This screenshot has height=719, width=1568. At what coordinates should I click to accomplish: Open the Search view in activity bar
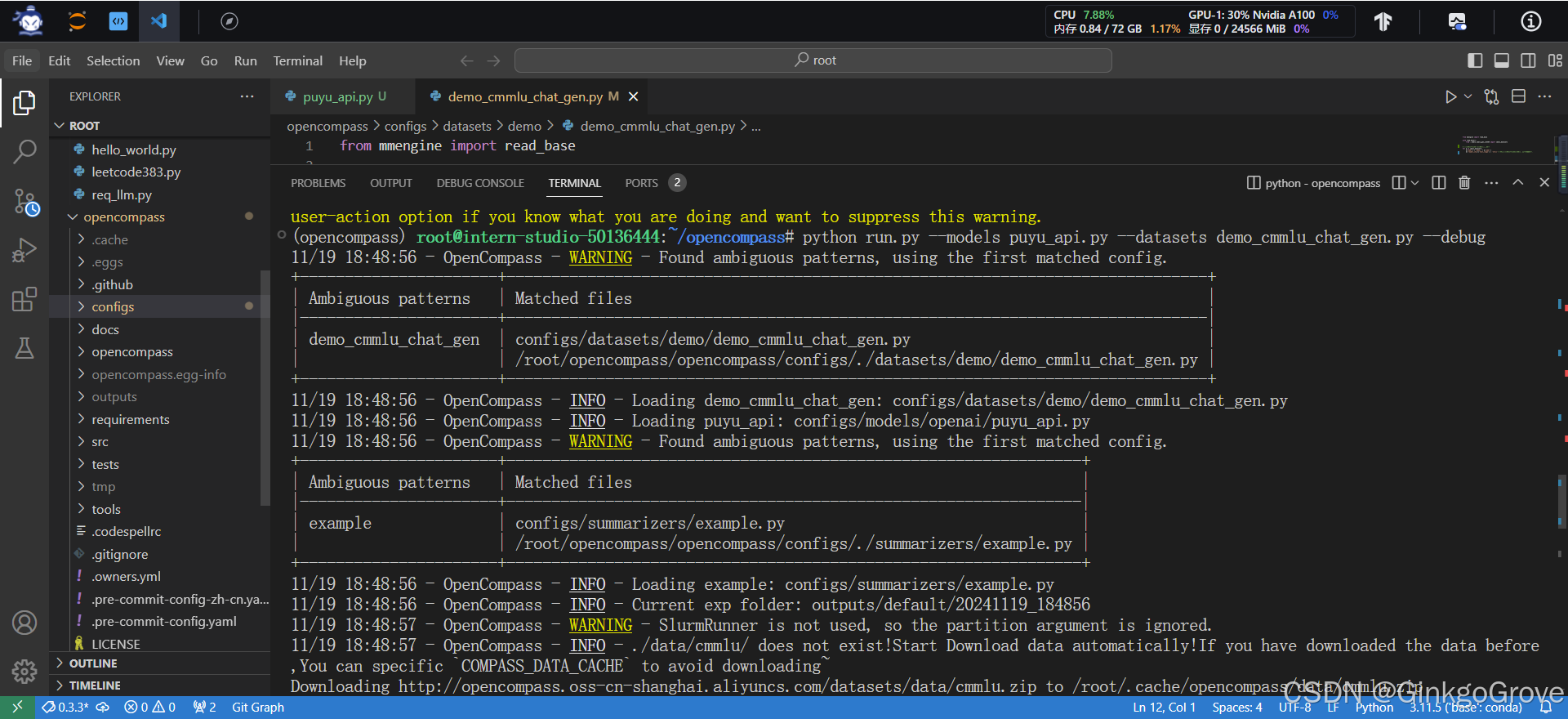click(x=24, y=151)
